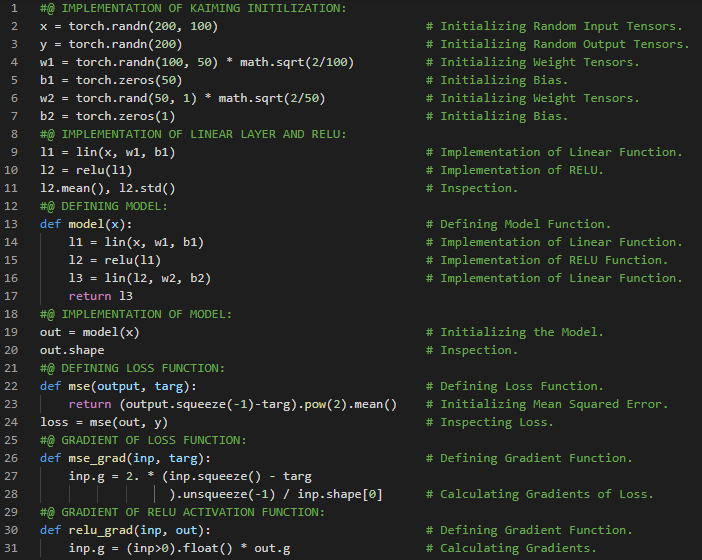Click line number 13 in the gutter
The width and height of the screenshot is (702, 560).
tap(15, 224)
